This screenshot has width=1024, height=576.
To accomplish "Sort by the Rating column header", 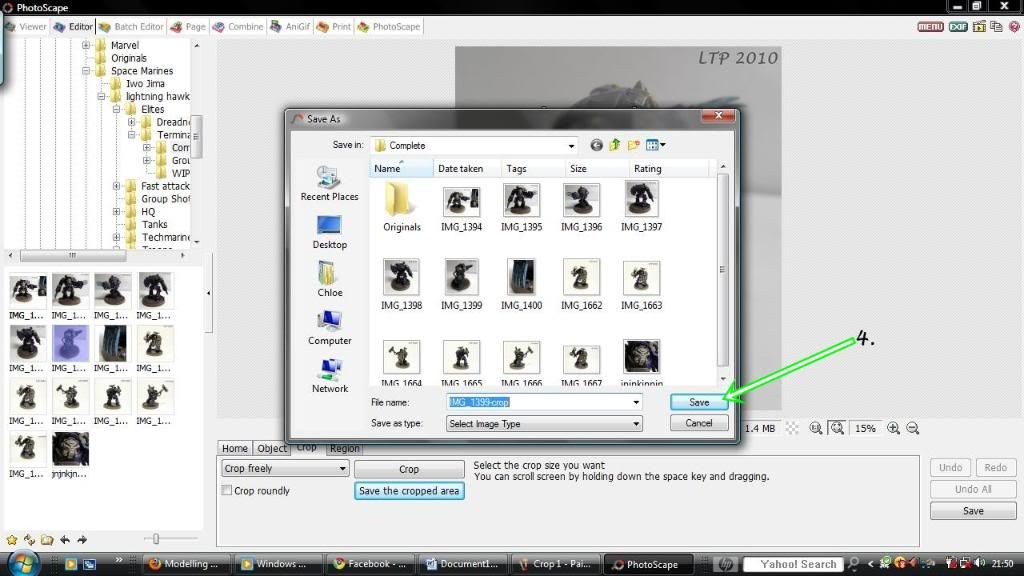I will pyautogui.click(x=647, y=168).
